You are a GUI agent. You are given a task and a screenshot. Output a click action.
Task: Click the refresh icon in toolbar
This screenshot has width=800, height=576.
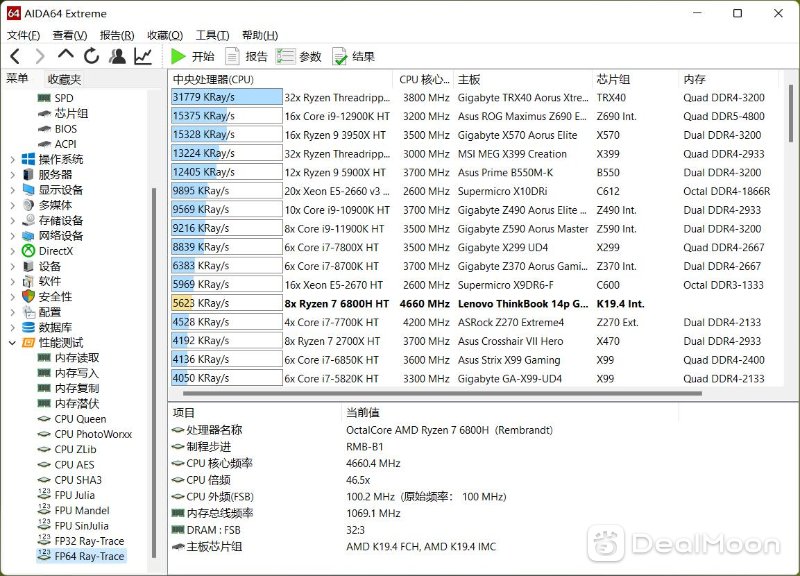pos(91,56)
